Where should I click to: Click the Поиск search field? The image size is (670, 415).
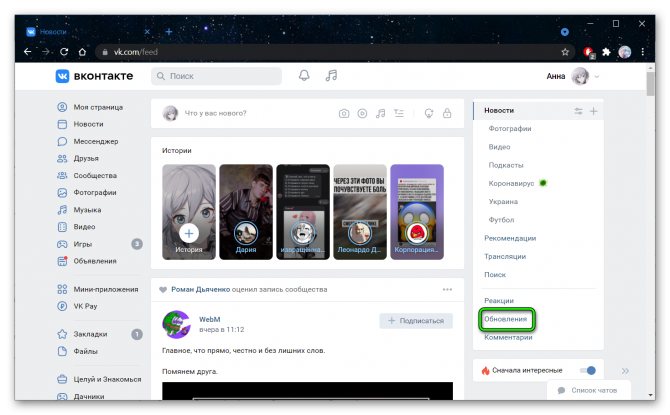tap(216, 76)
